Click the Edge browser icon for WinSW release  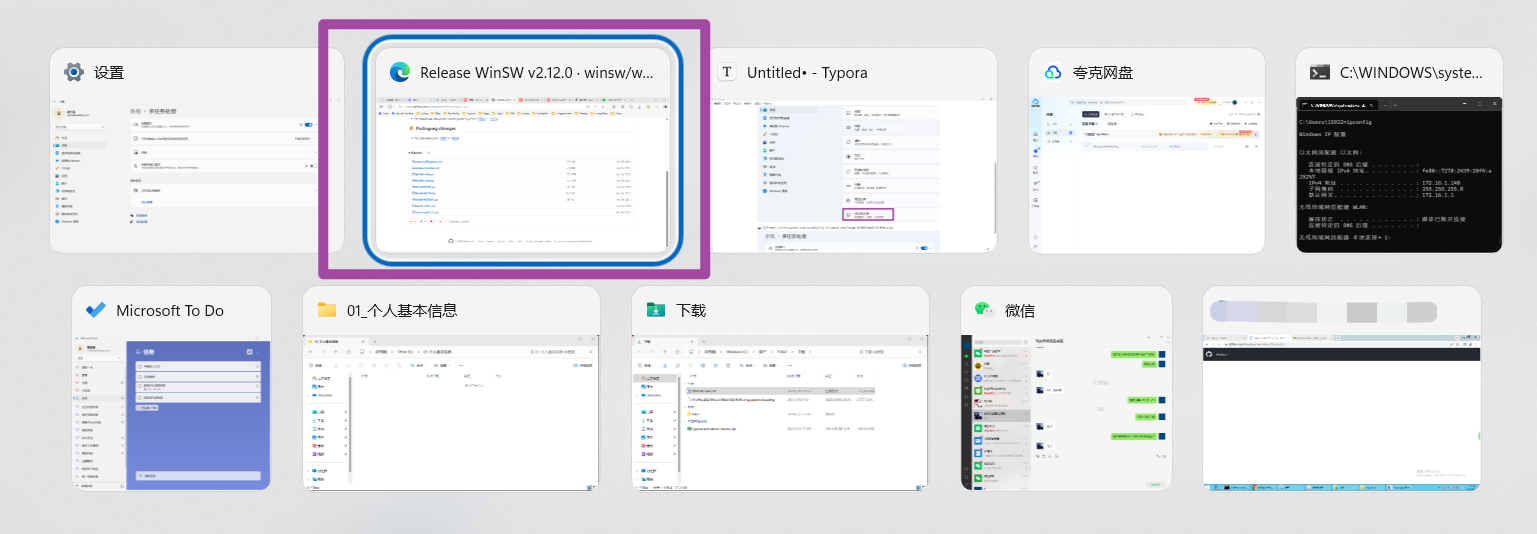coord(400,72)
